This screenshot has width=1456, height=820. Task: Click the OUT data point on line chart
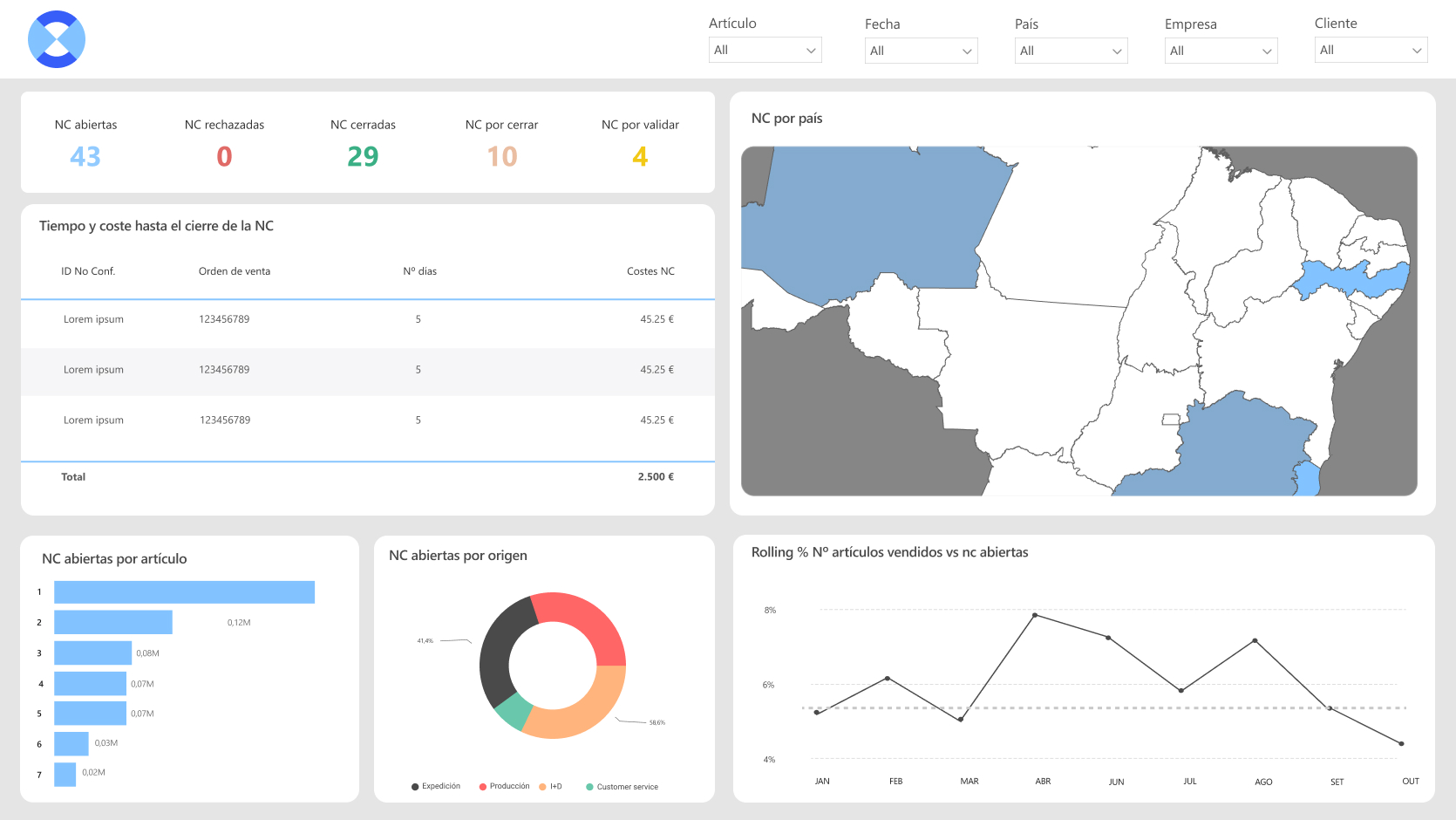click(x=1401, y=744)
